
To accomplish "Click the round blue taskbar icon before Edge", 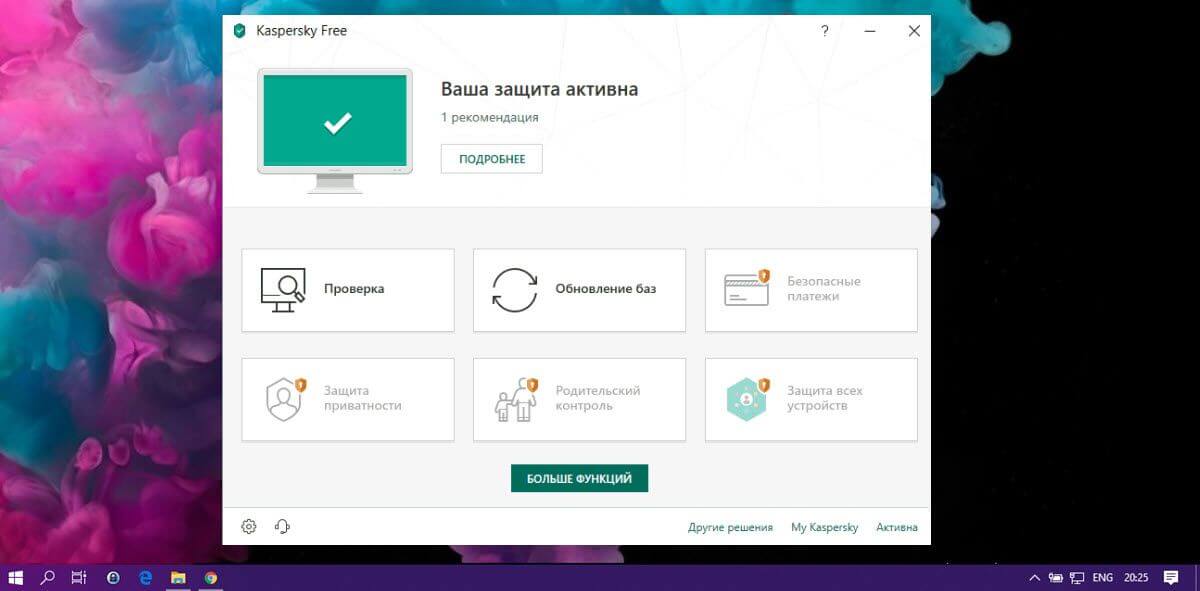I will point(113,577).
